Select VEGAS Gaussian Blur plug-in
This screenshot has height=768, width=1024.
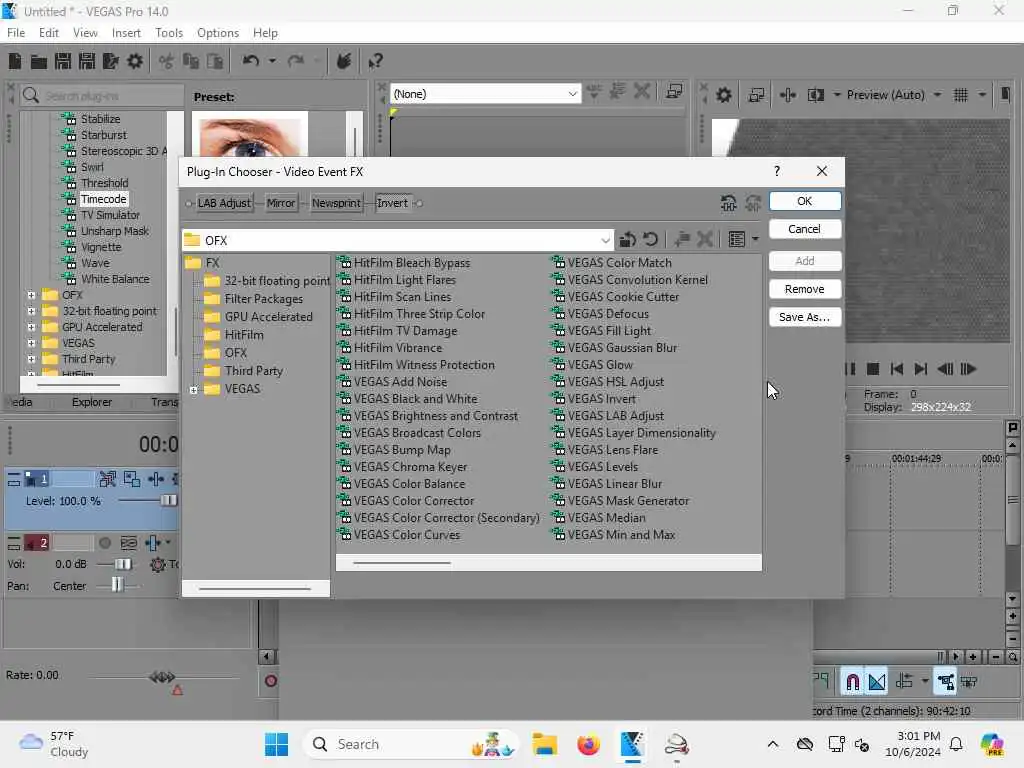pyautogui.click(x=615, y=348)
